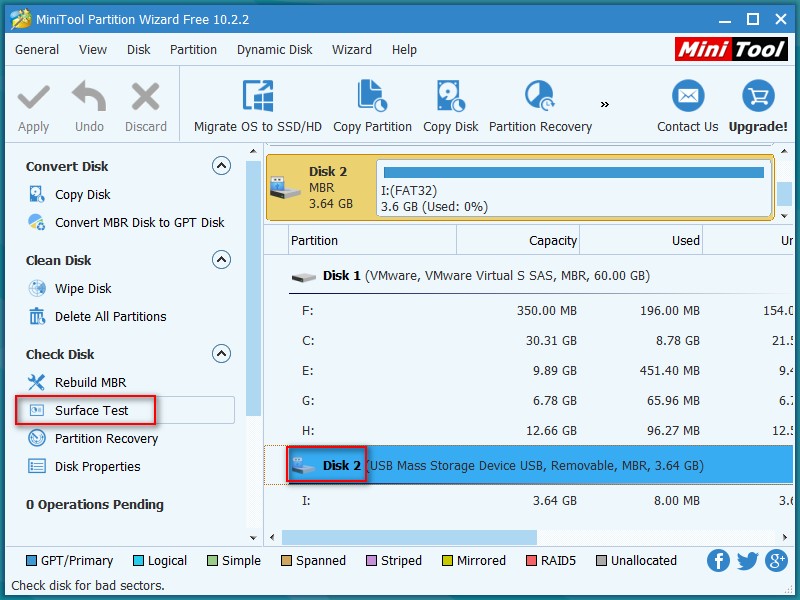This screenshot has height=600, width=800.
Task: Click the MiniTool logo
Action: pyautogui.click(x=731, y=49)
